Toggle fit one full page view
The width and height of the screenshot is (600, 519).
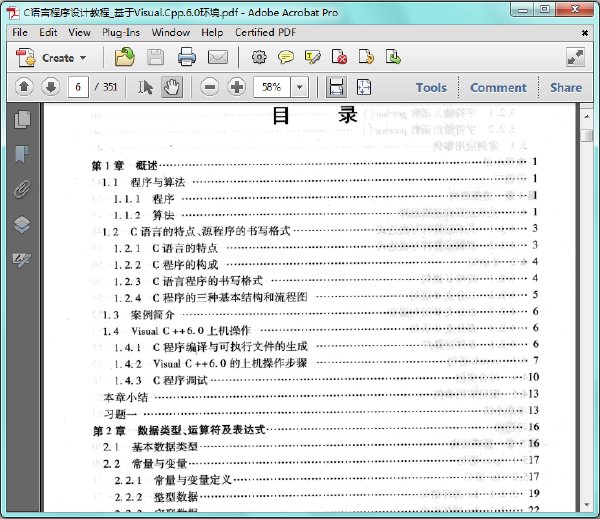(x=364, y=87)
